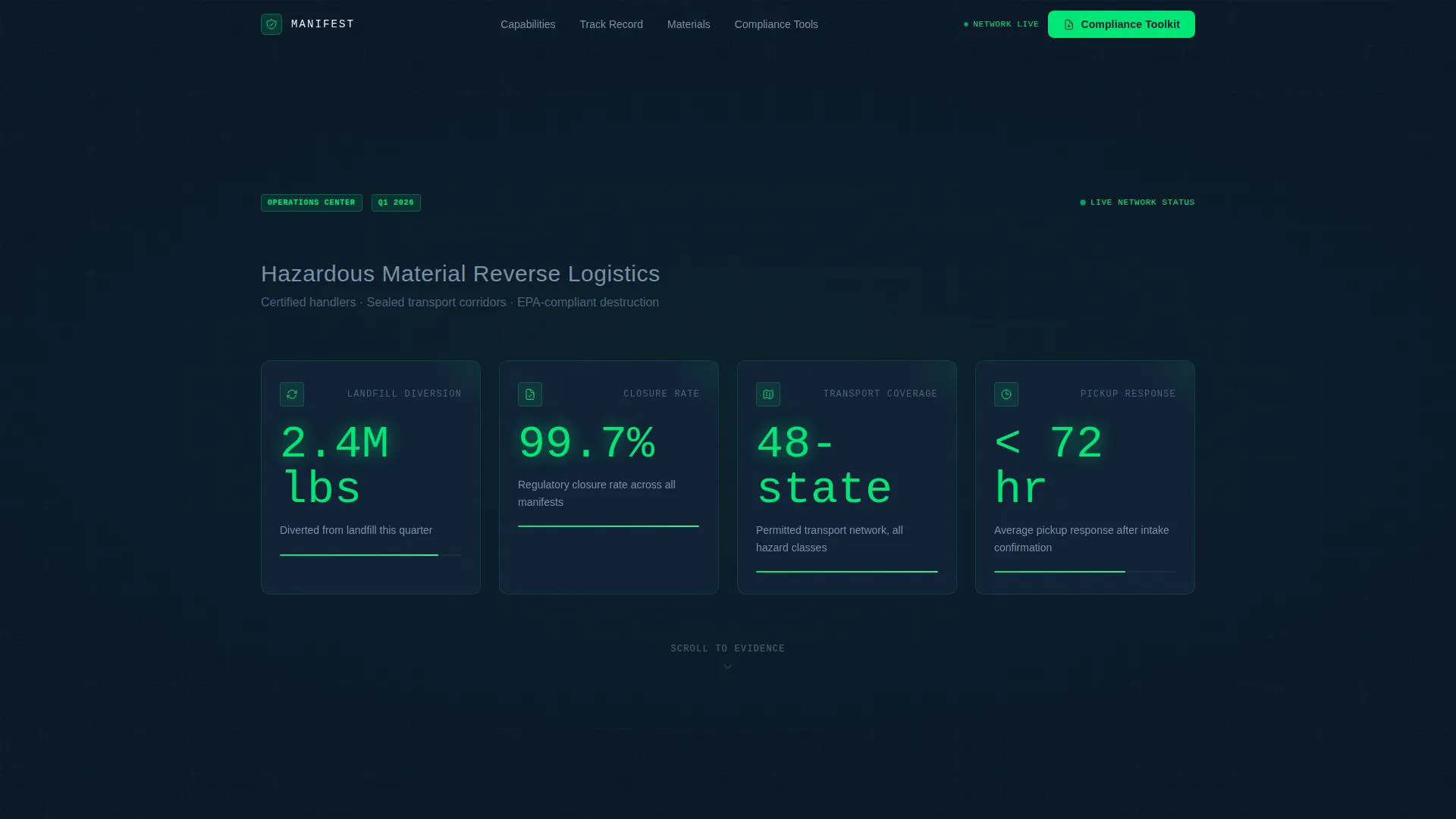Click 'Diverted from landfill this quarter' text

(356, 530)
